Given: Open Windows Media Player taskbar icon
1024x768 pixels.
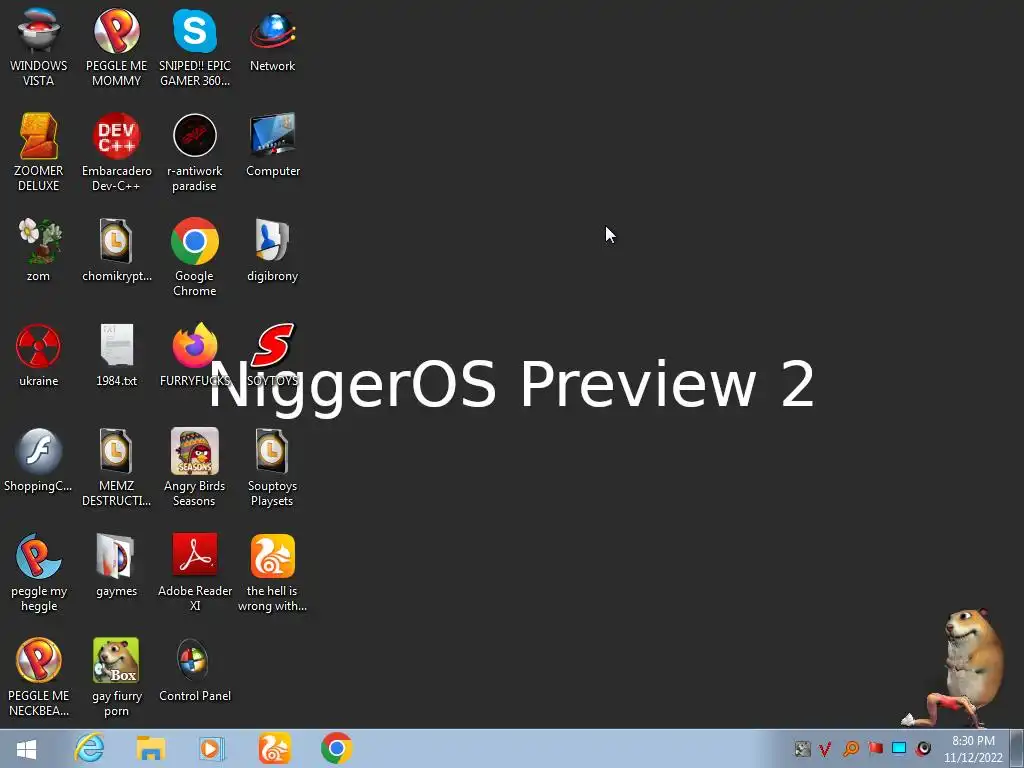Looking at the screenshot, I should pos(212,748).
